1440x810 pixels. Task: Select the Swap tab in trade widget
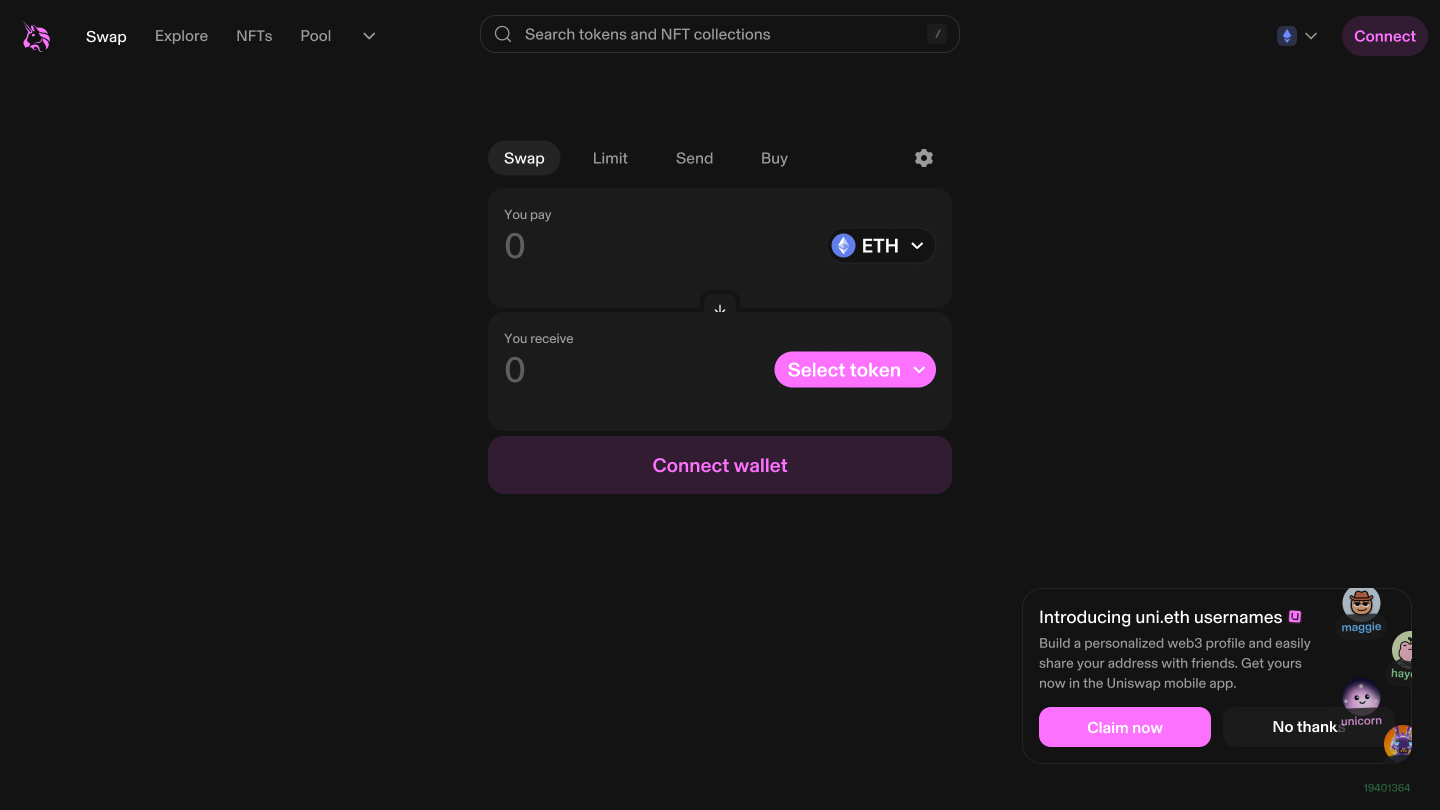pos(524,158)
